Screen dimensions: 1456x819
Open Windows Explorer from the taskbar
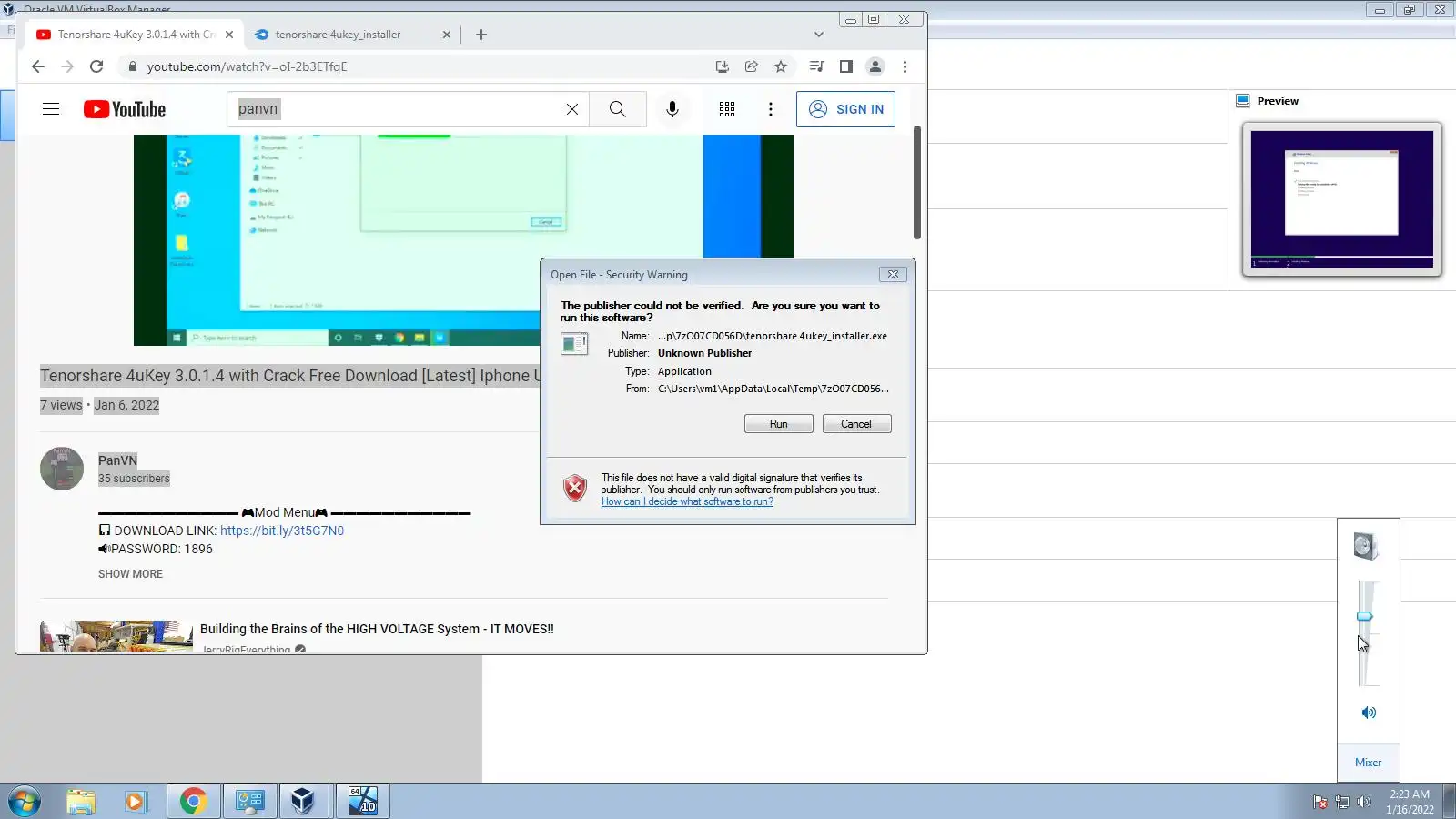tap(81, 802)
